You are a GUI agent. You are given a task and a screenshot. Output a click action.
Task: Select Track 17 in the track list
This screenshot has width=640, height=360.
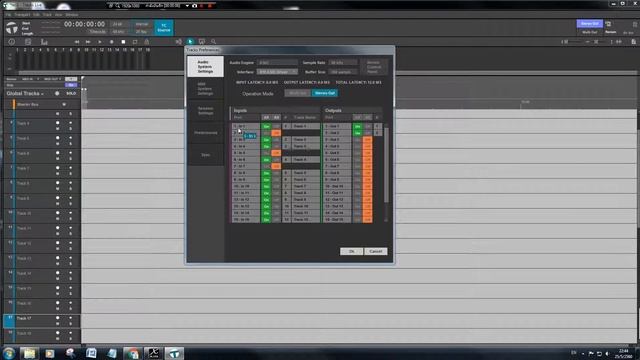pos(42,321)
